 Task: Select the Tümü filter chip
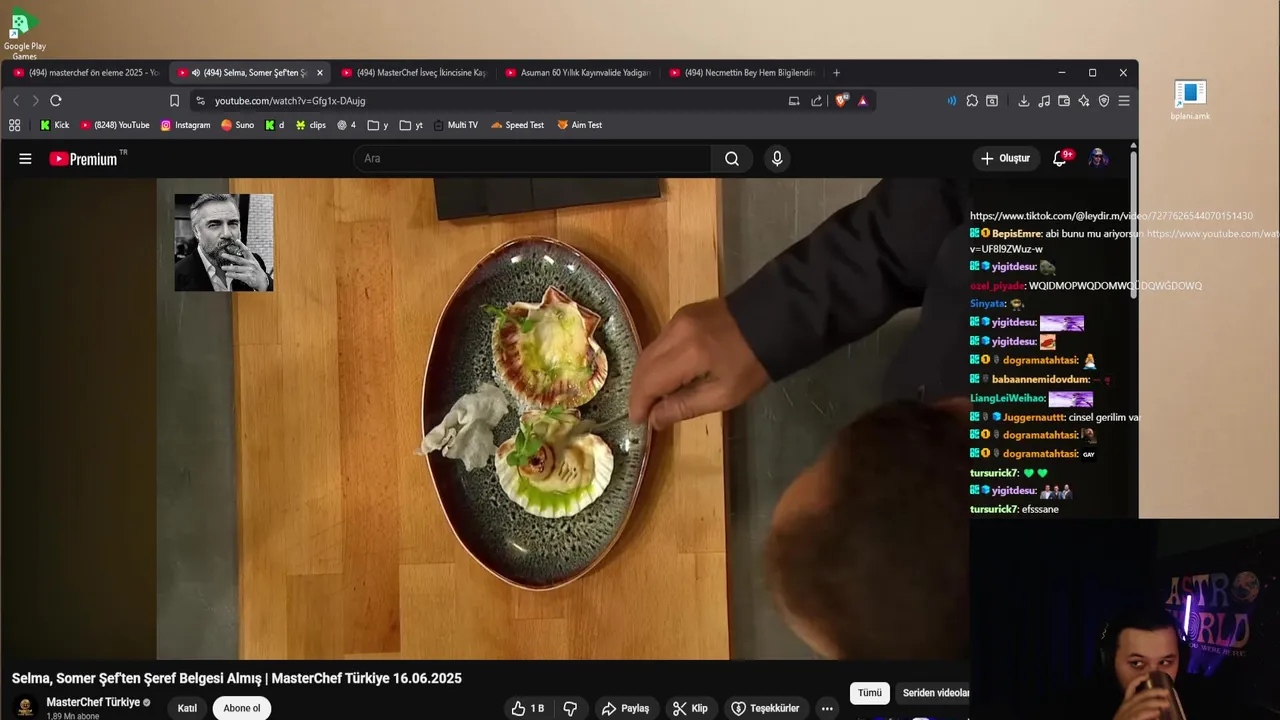(x=870, y=693)
